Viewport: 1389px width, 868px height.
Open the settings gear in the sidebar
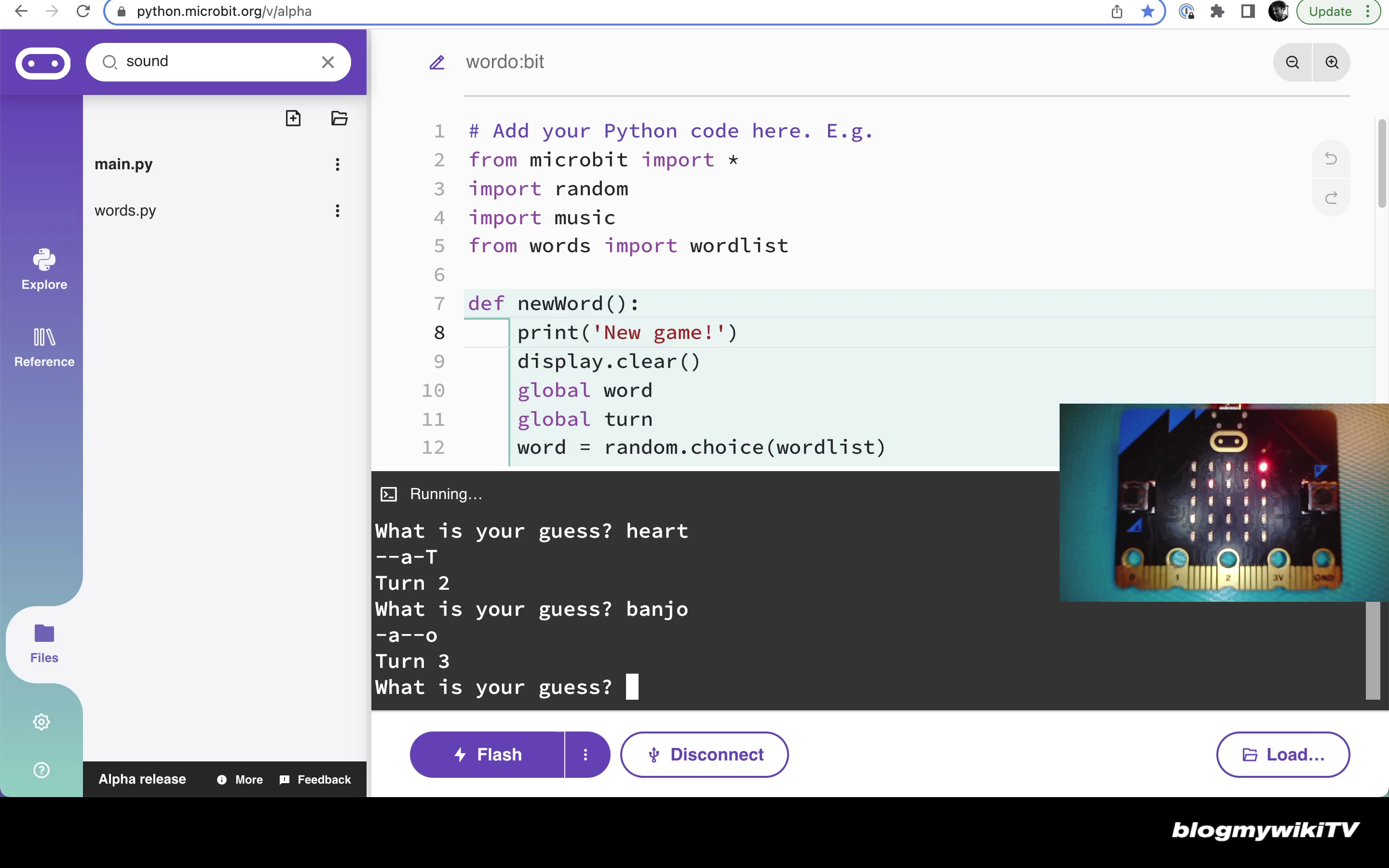[41, 721]
